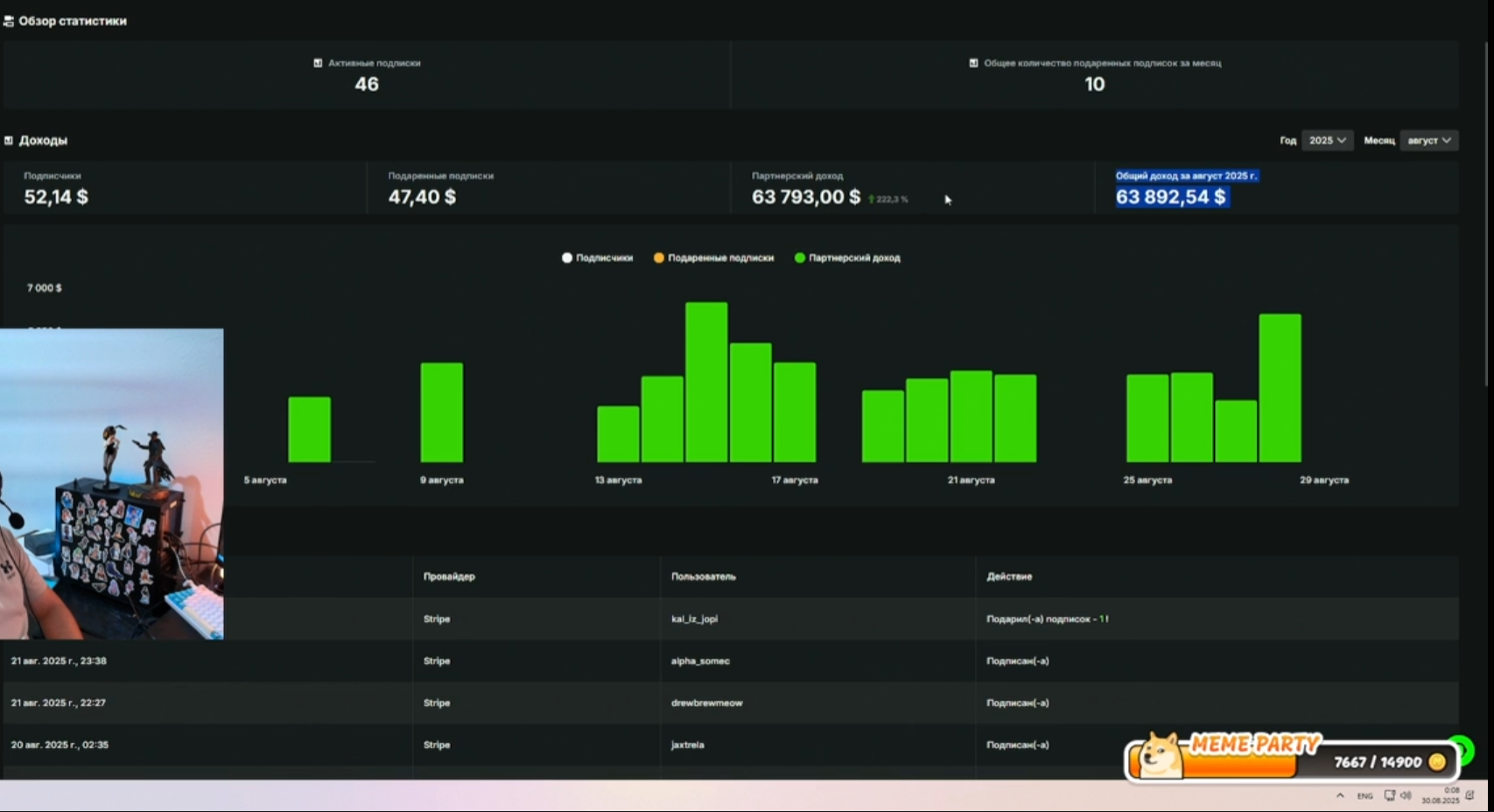Select the chart bar above 13 августа

[618, 434]
